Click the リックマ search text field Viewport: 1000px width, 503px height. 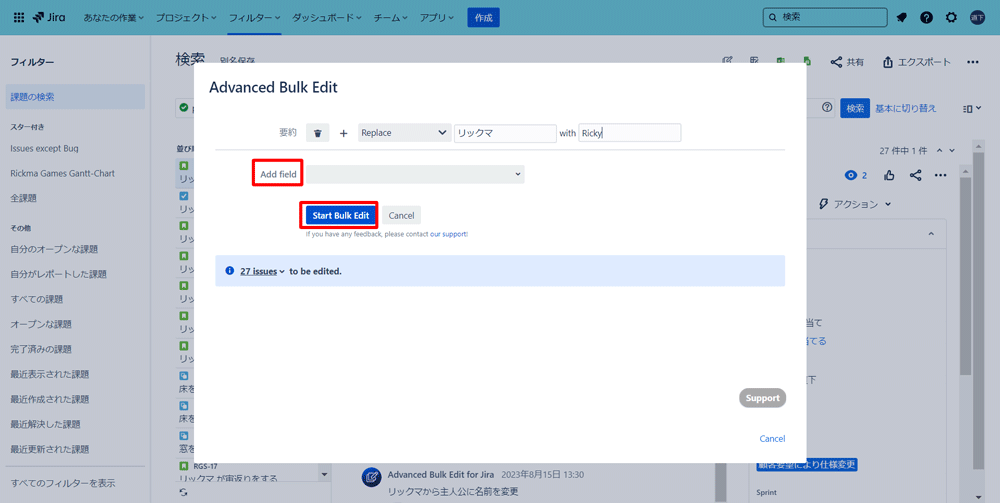click(x=505, y=133)
